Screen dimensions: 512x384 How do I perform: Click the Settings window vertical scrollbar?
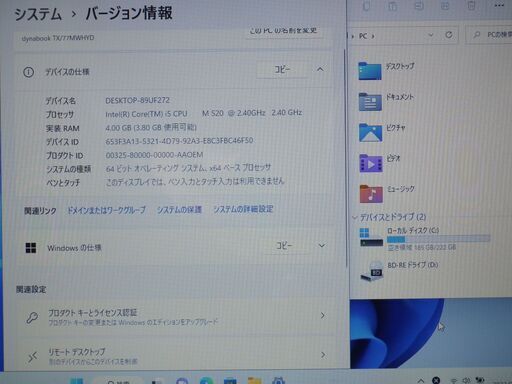tap(345, 157)
